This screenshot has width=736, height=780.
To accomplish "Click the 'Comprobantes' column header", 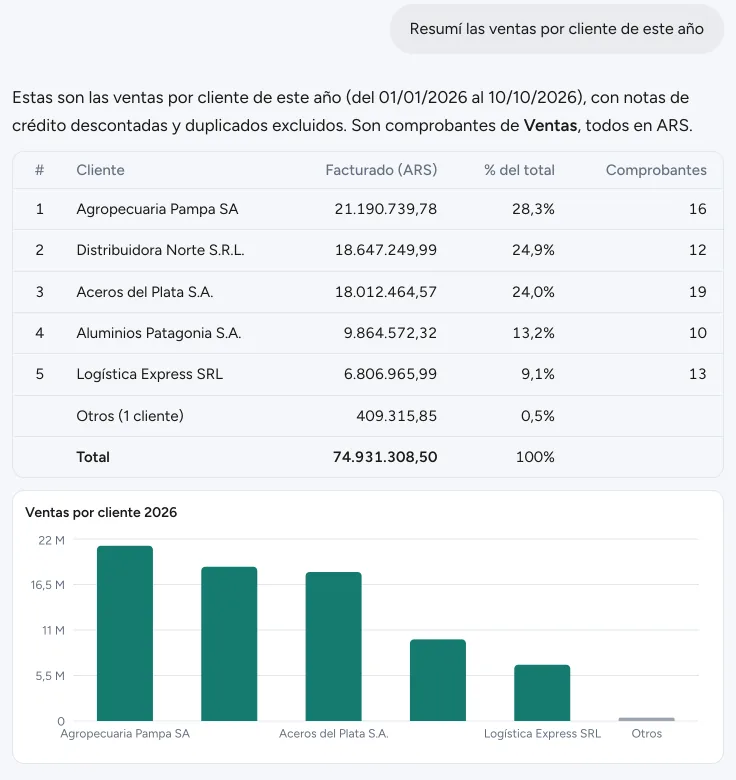I will [656, 170].
